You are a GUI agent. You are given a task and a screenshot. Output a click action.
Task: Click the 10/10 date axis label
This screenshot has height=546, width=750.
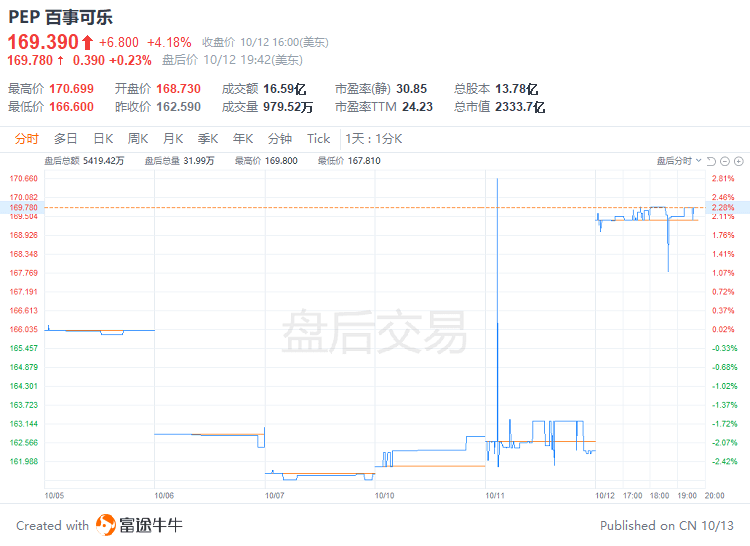385,496
